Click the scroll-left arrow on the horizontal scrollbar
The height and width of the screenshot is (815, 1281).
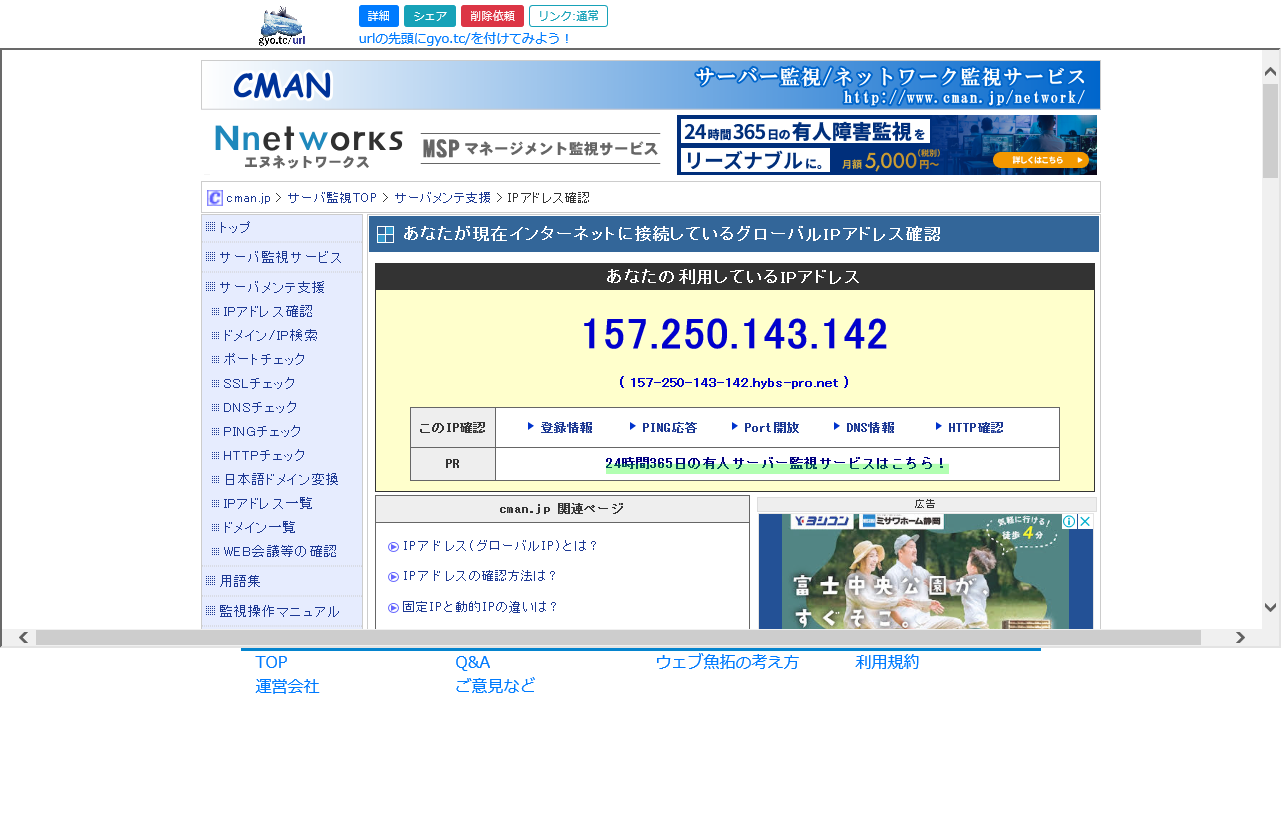22,638
